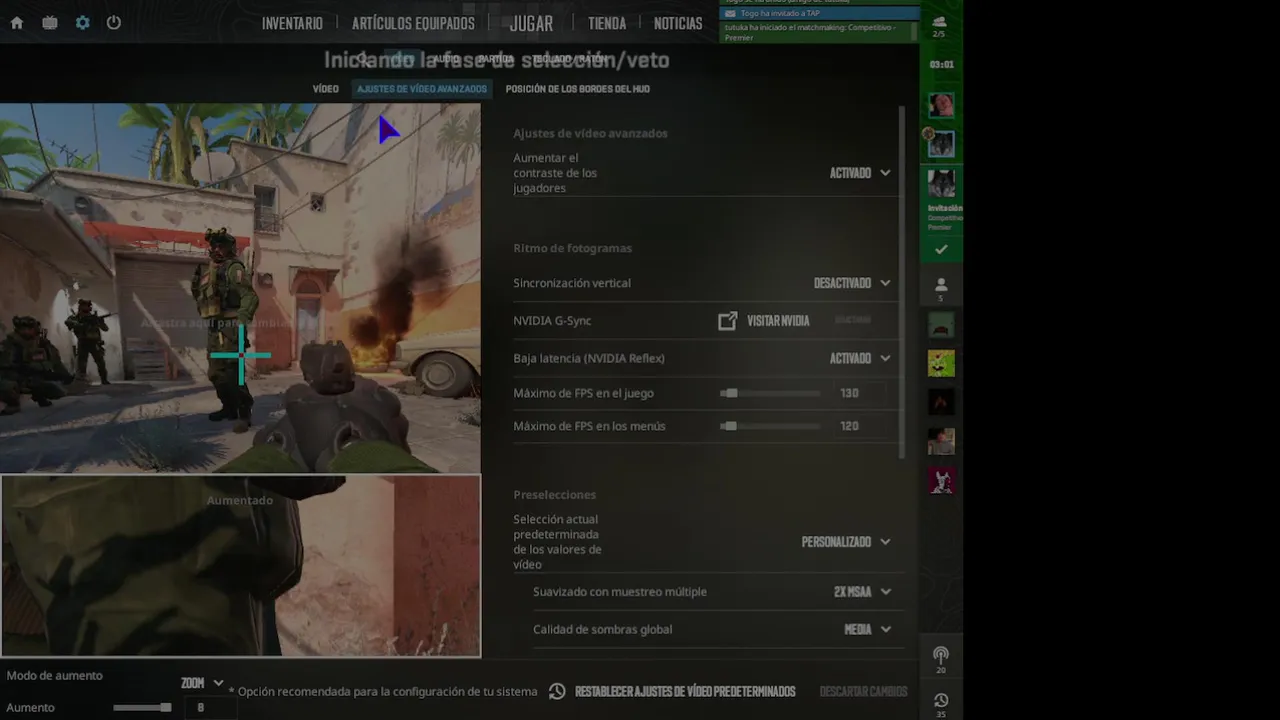
Task: Open Calidad de sombras global dropdown
Action: pyautogui.click(x=867, y=629)
